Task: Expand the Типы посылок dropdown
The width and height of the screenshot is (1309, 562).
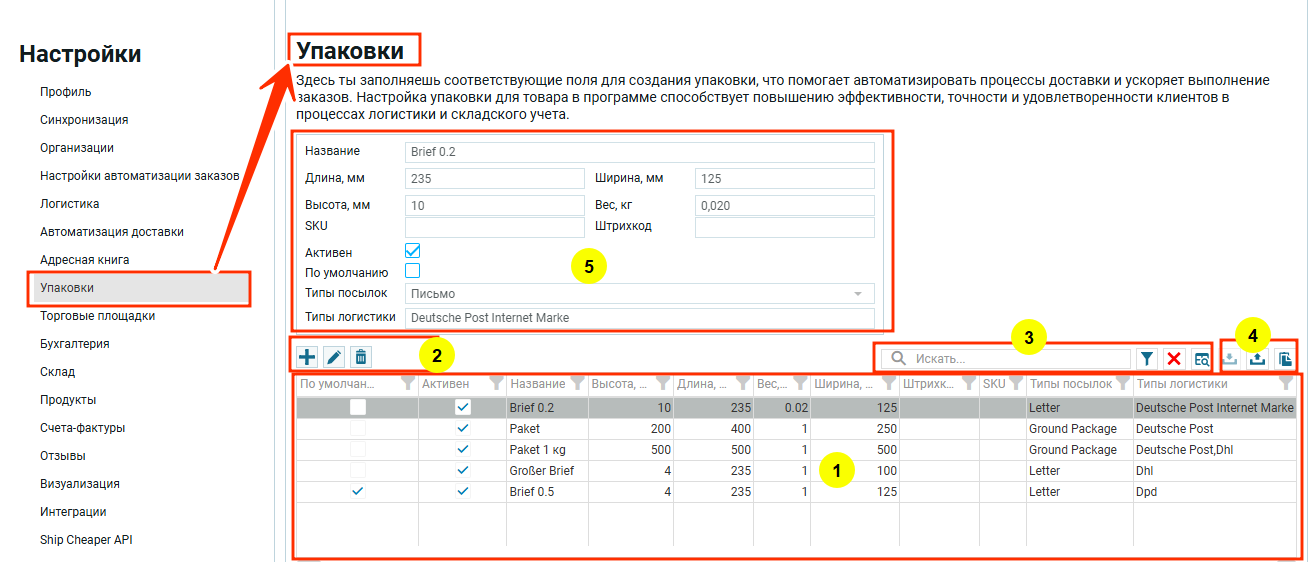Action: [x=857, y=294]
